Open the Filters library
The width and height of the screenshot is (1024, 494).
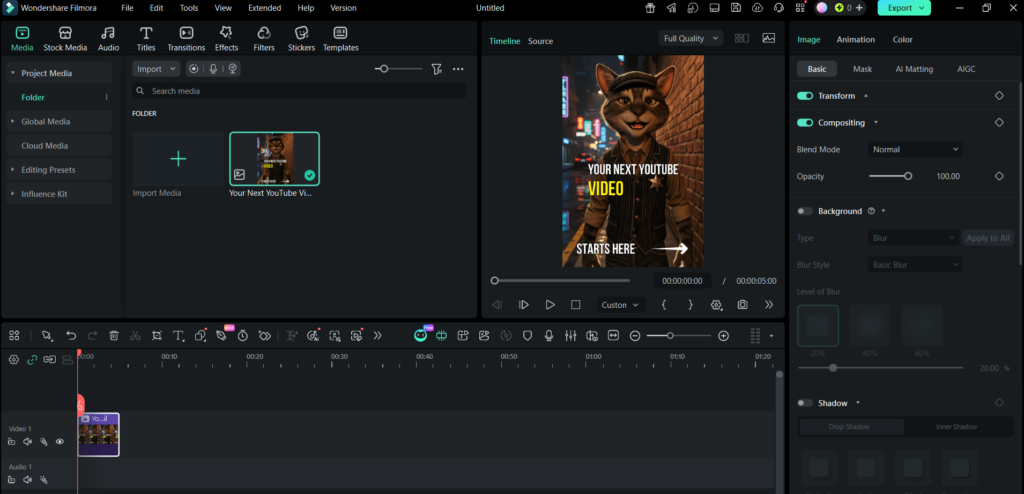tap(264, 39)
